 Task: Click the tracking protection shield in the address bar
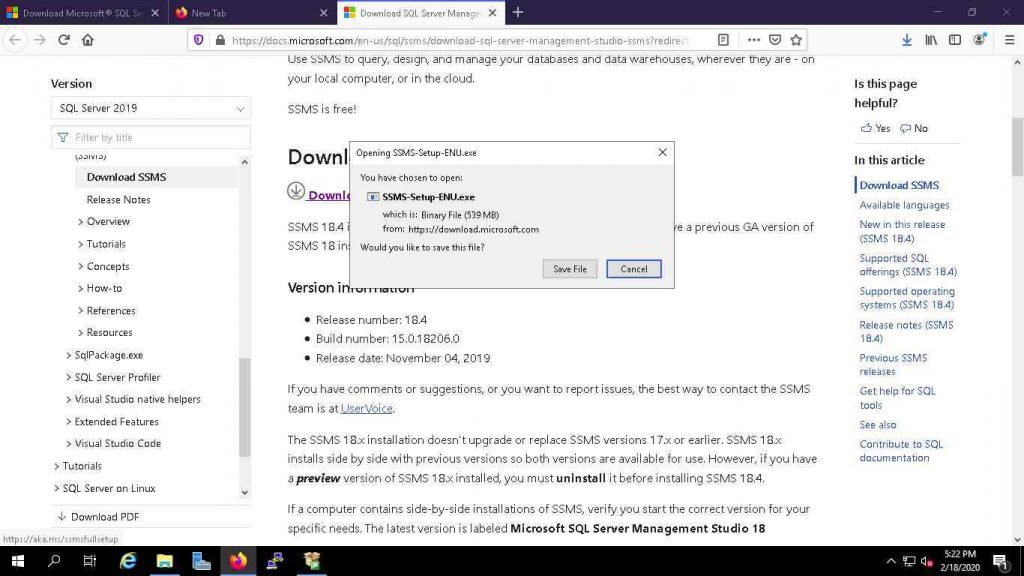click(x=200, y=40)
